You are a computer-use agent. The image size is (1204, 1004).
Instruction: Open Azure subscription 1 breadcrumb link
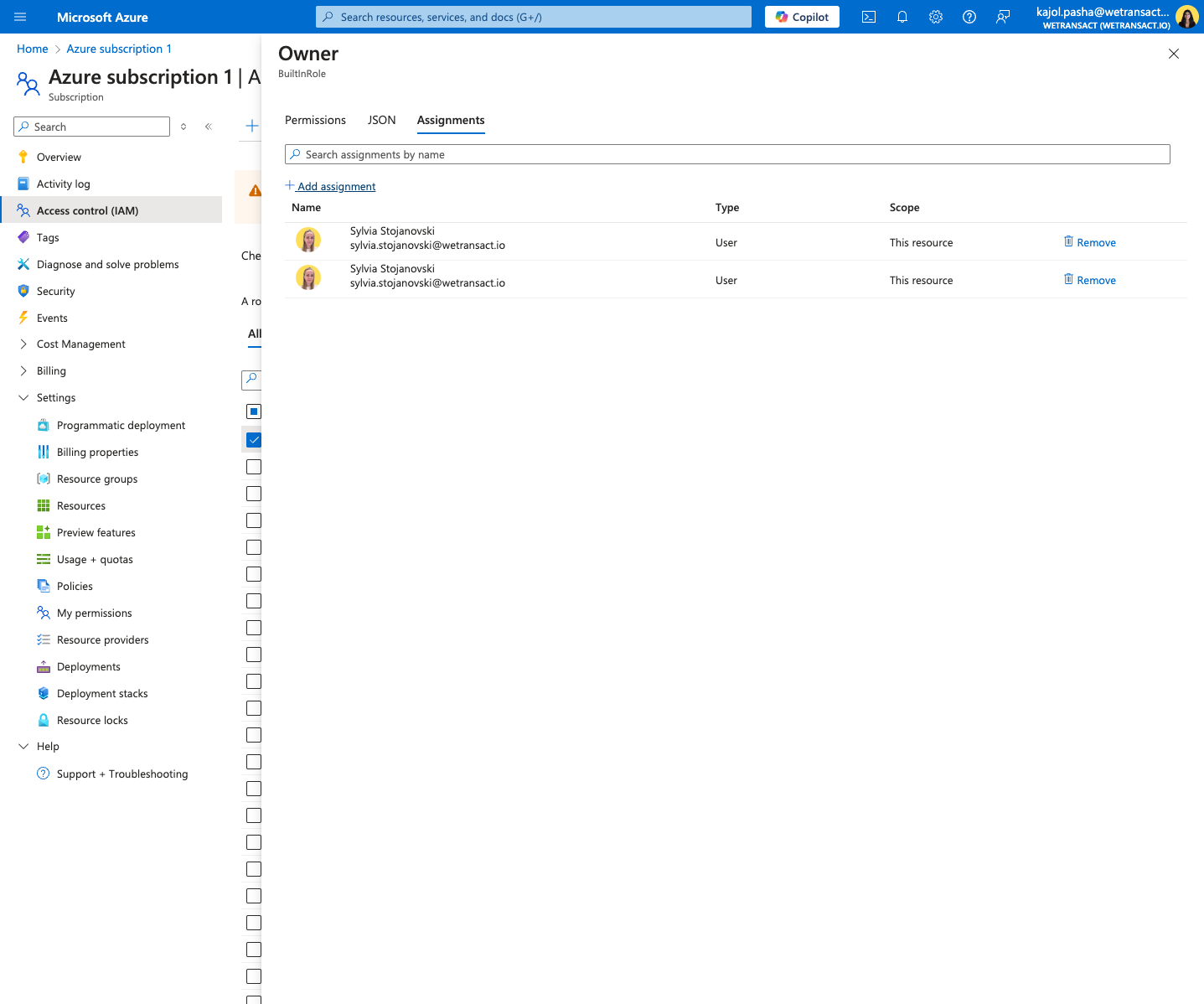click(x=119, y=49)
